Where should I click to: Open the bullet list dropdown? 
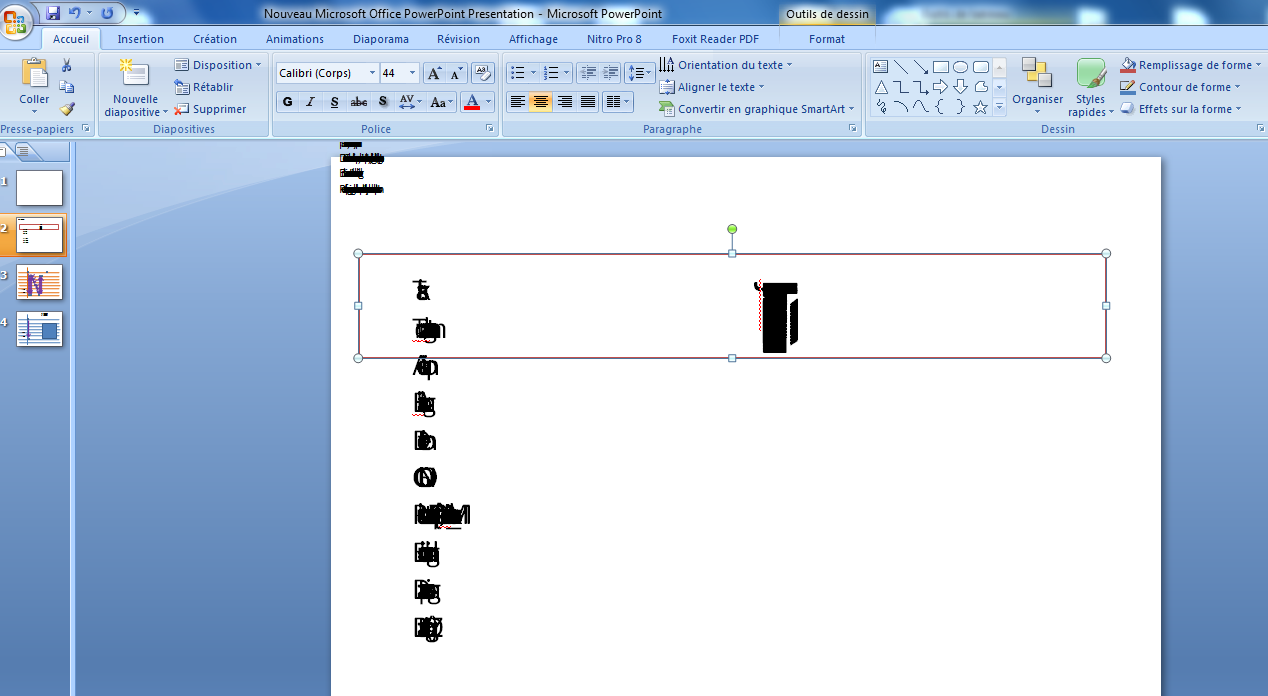tap(533, 73)
